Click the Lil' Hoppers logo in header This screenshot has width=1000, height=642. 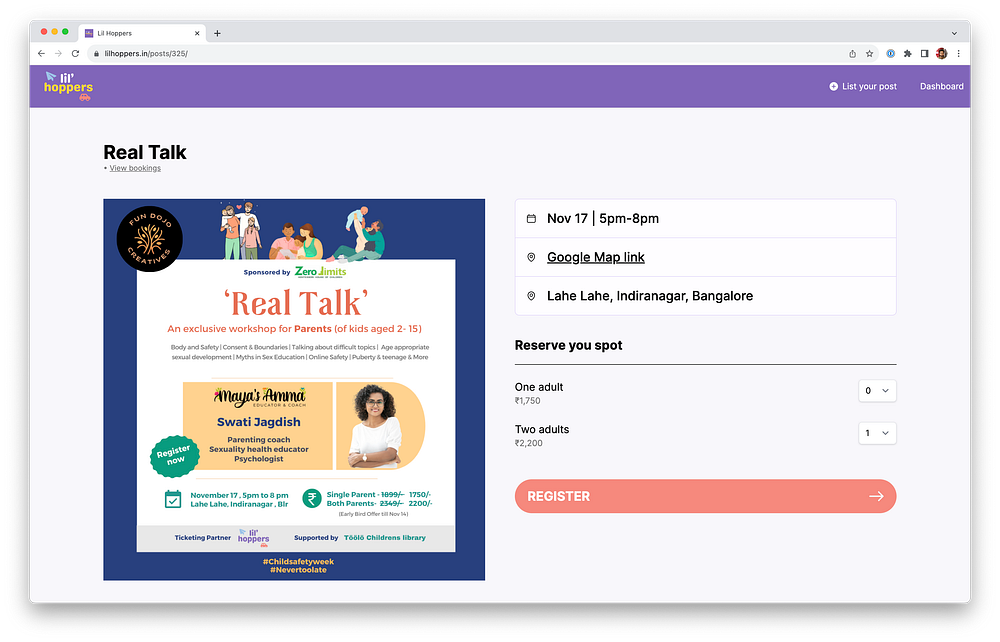[68, 86]
